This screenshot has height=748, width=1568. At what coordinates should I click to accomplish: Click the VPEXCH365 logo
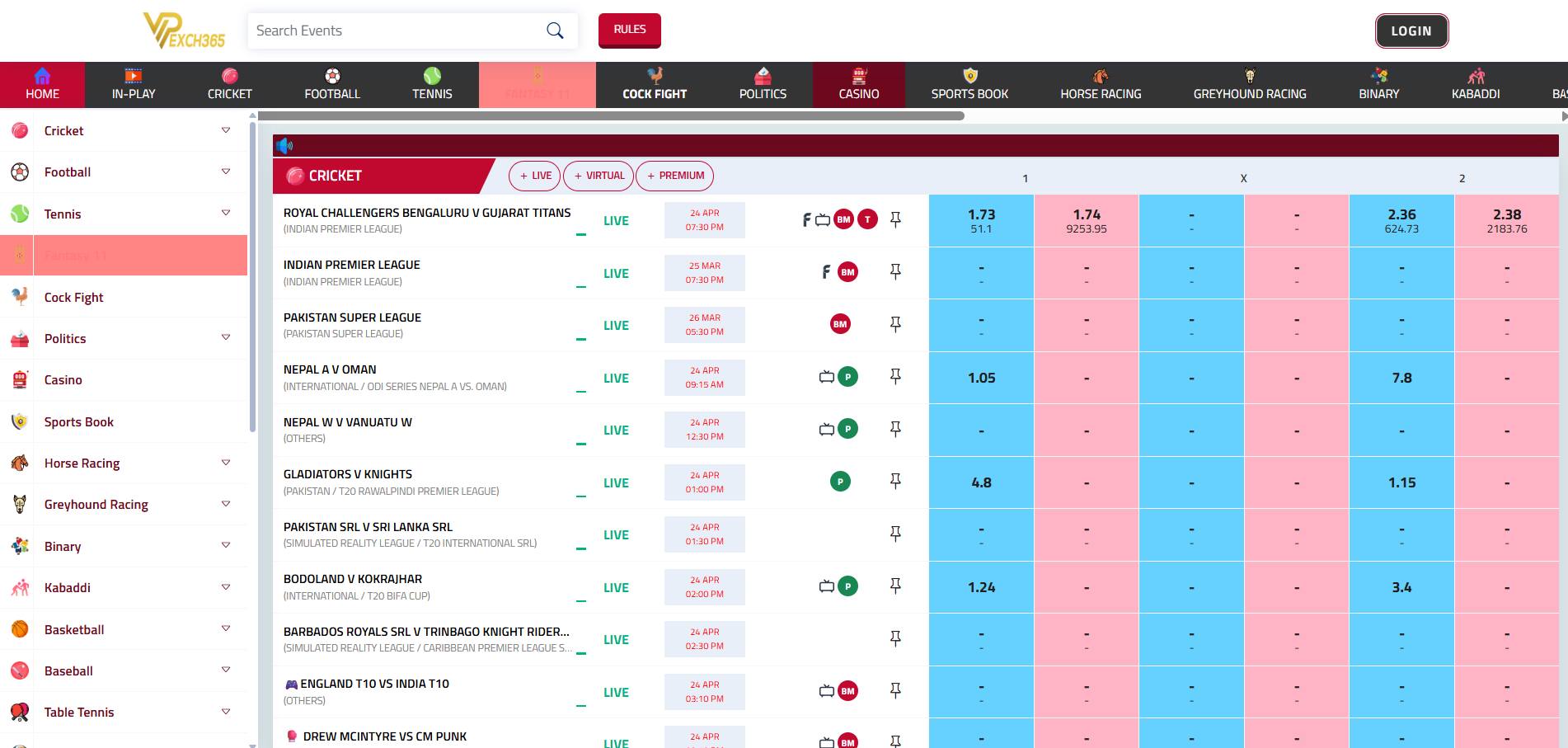click(184, 31)
